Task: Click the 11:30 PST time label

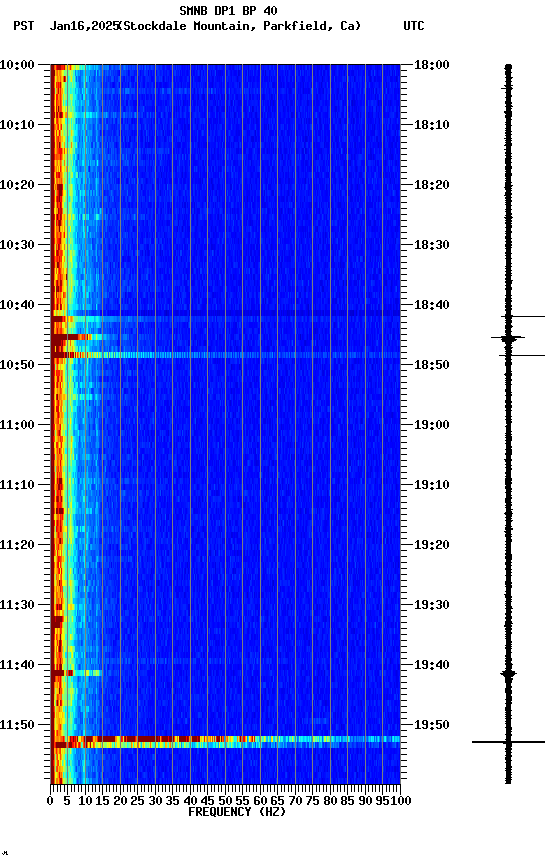Action: click(17, 606)
